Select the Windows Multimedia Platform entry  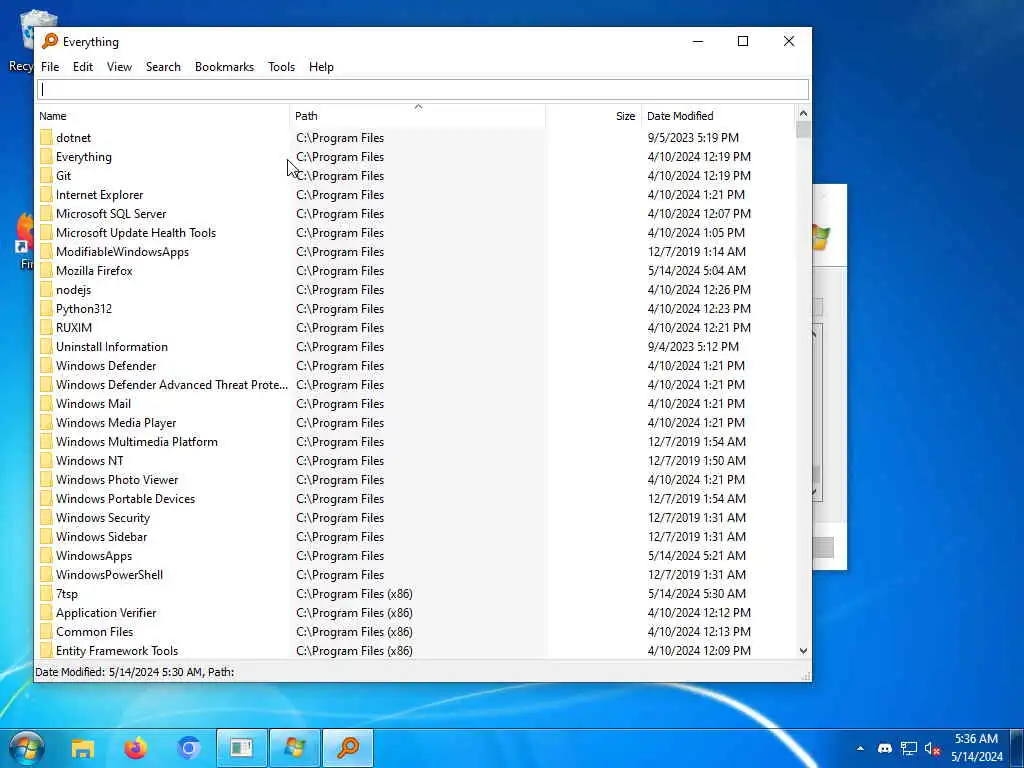(136, 441)
